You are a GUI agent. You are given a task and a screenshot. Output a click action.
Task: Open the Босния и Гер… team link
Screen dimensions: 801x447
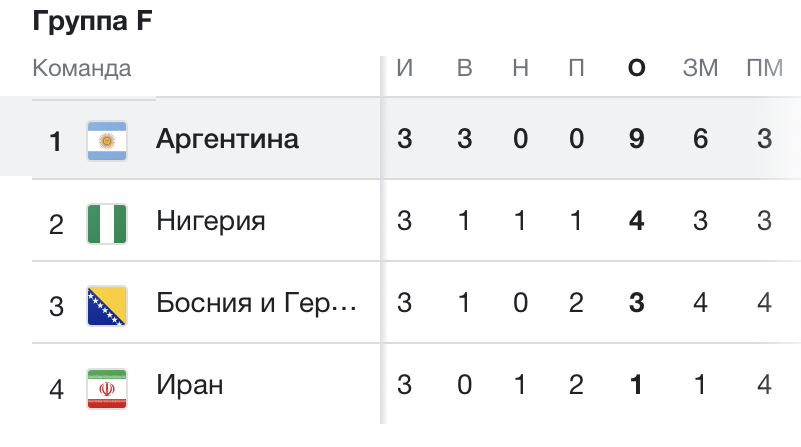pyautogui.click(x=256, y=303)
